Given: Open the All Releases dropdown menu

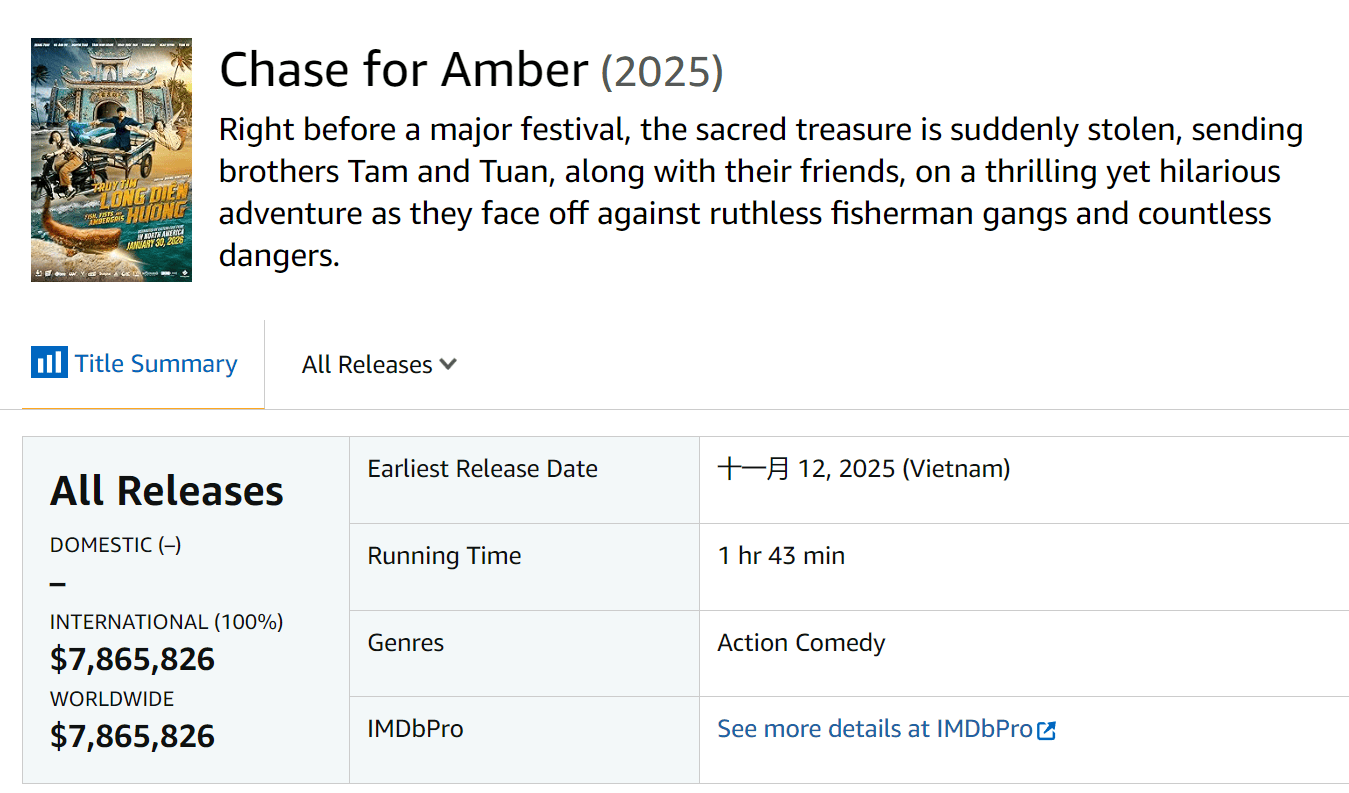Looking at the screenshot, I should [x=378, y=365].
